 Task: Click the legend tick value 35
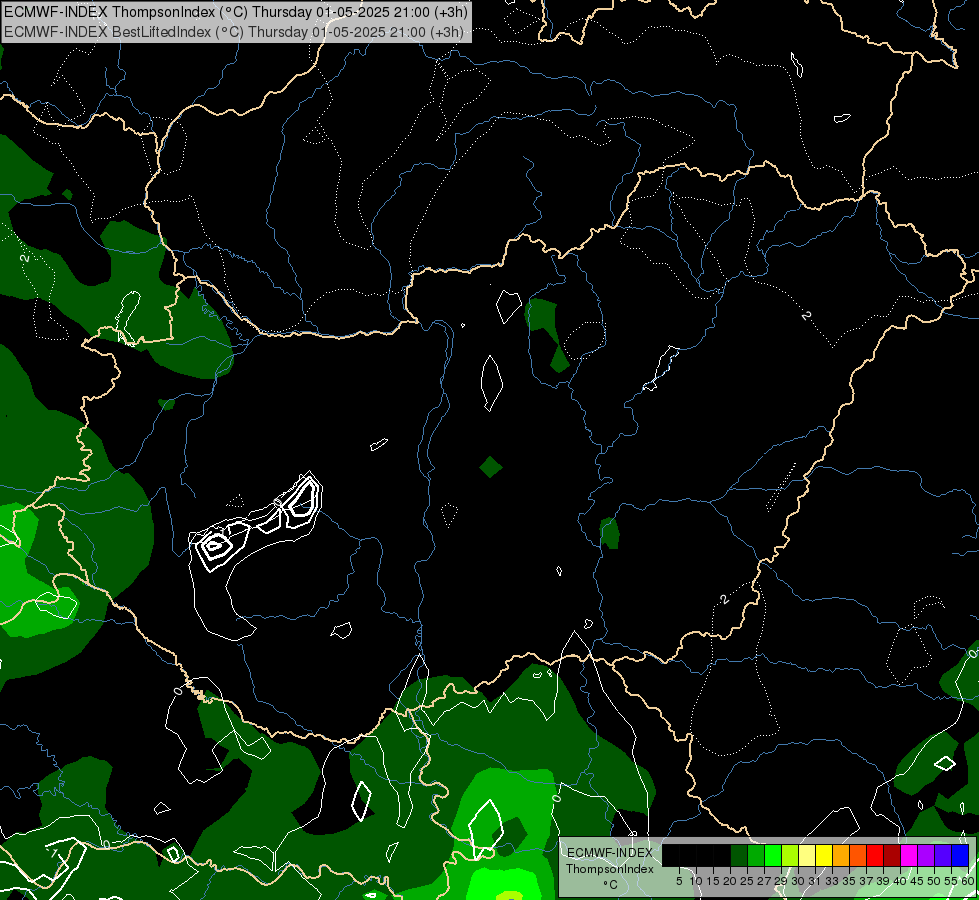coord(849,881)
